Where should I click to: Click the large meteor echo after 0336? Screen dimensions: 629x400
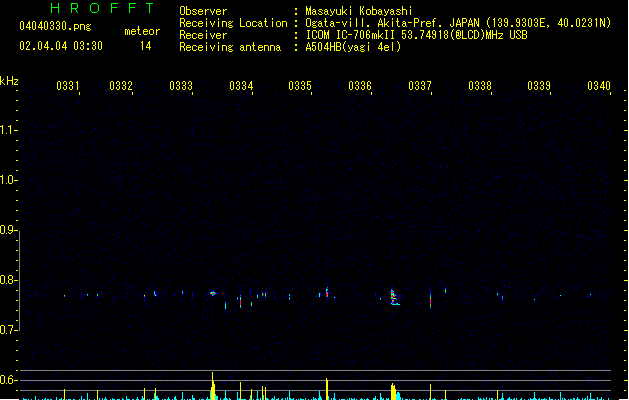coord(394,298)
